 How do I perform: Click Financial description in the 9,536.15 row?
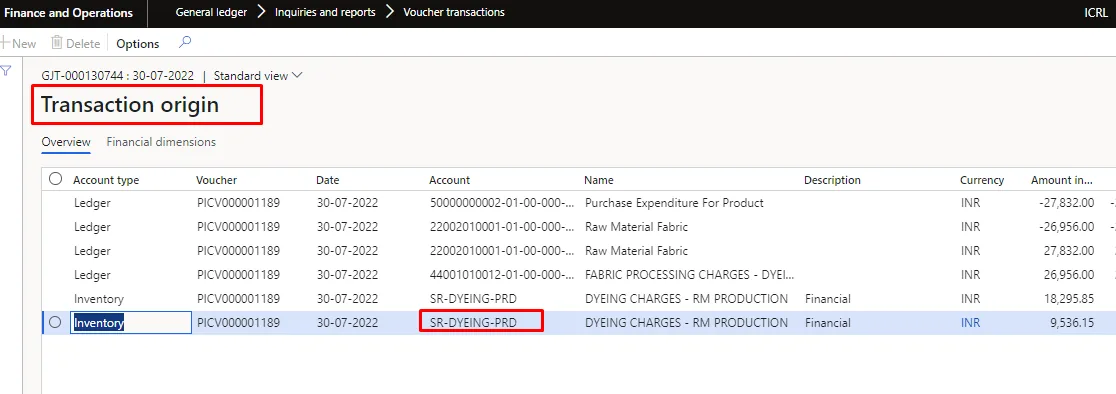[x=828, y=323]
